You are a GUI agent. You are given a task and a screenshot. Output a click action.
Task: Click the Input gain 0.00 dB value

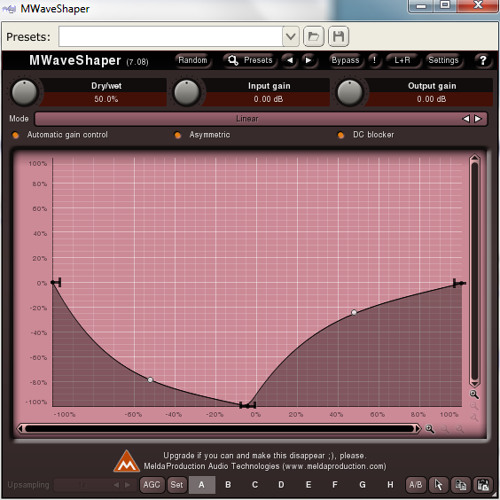(x=268, y=99)
